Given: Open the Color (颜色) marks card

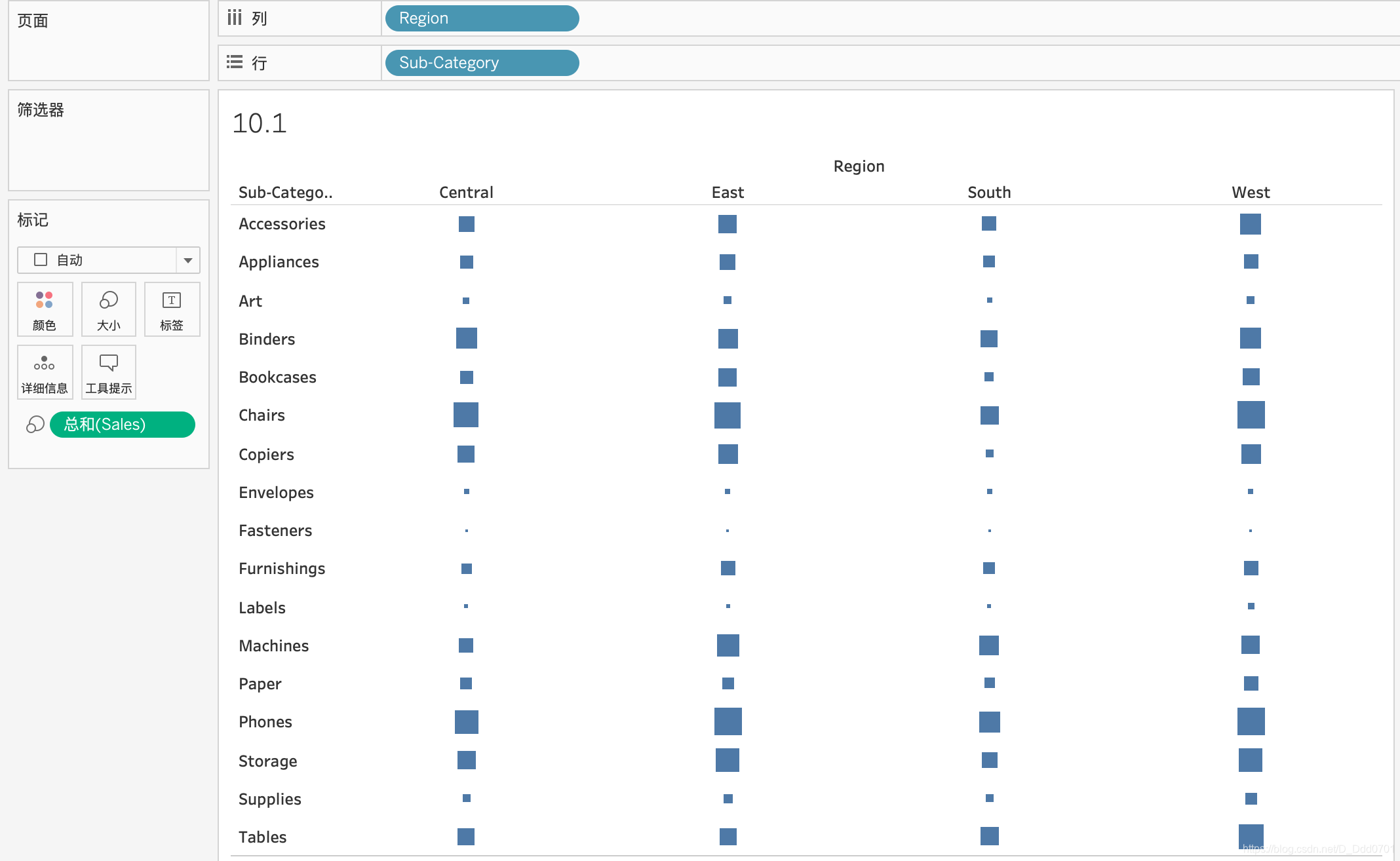Looking at the screenshot, I should tap(45, 309).
